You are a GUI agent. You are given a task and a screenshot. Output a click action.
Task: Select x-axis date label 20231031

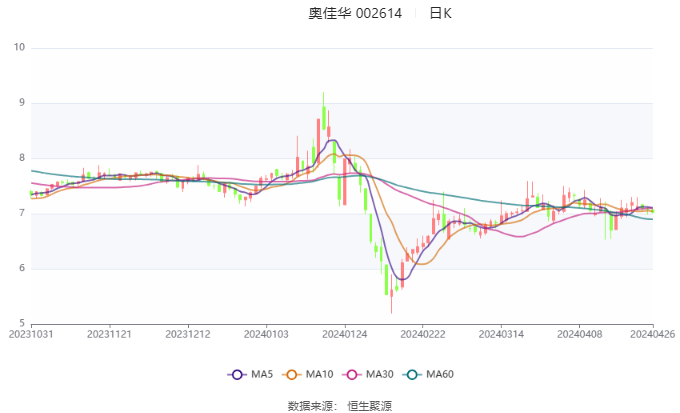[31, 334]
